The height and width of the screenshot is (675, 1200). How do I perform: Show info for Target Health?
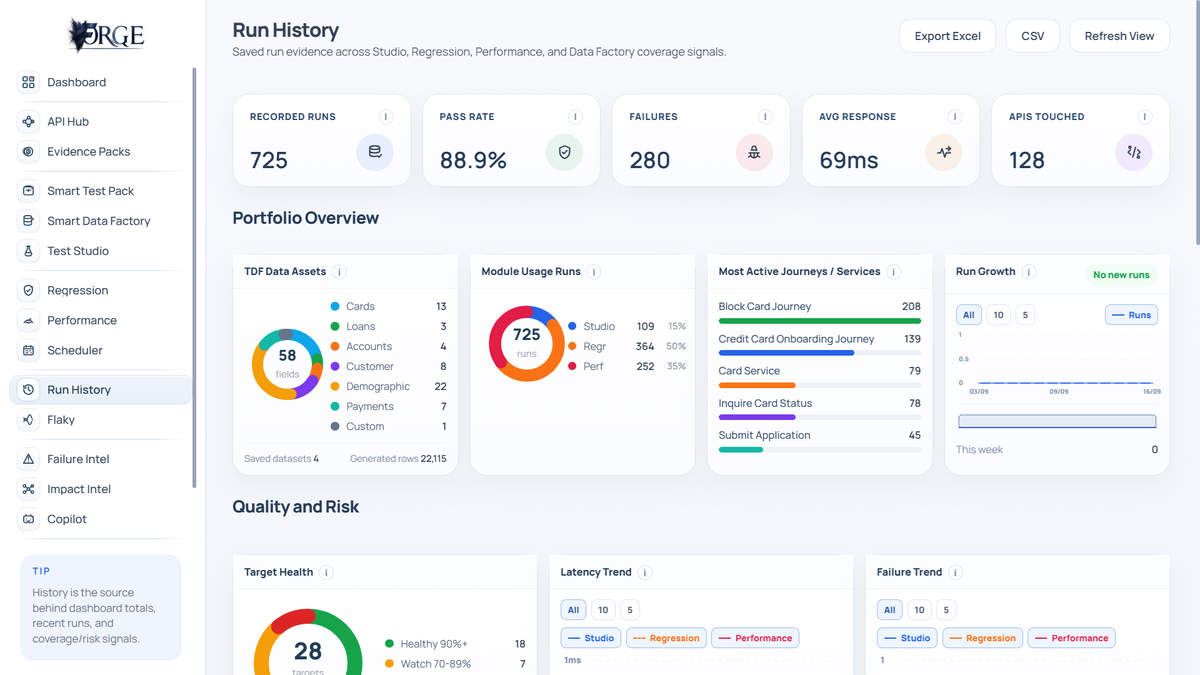coord(327,573)
